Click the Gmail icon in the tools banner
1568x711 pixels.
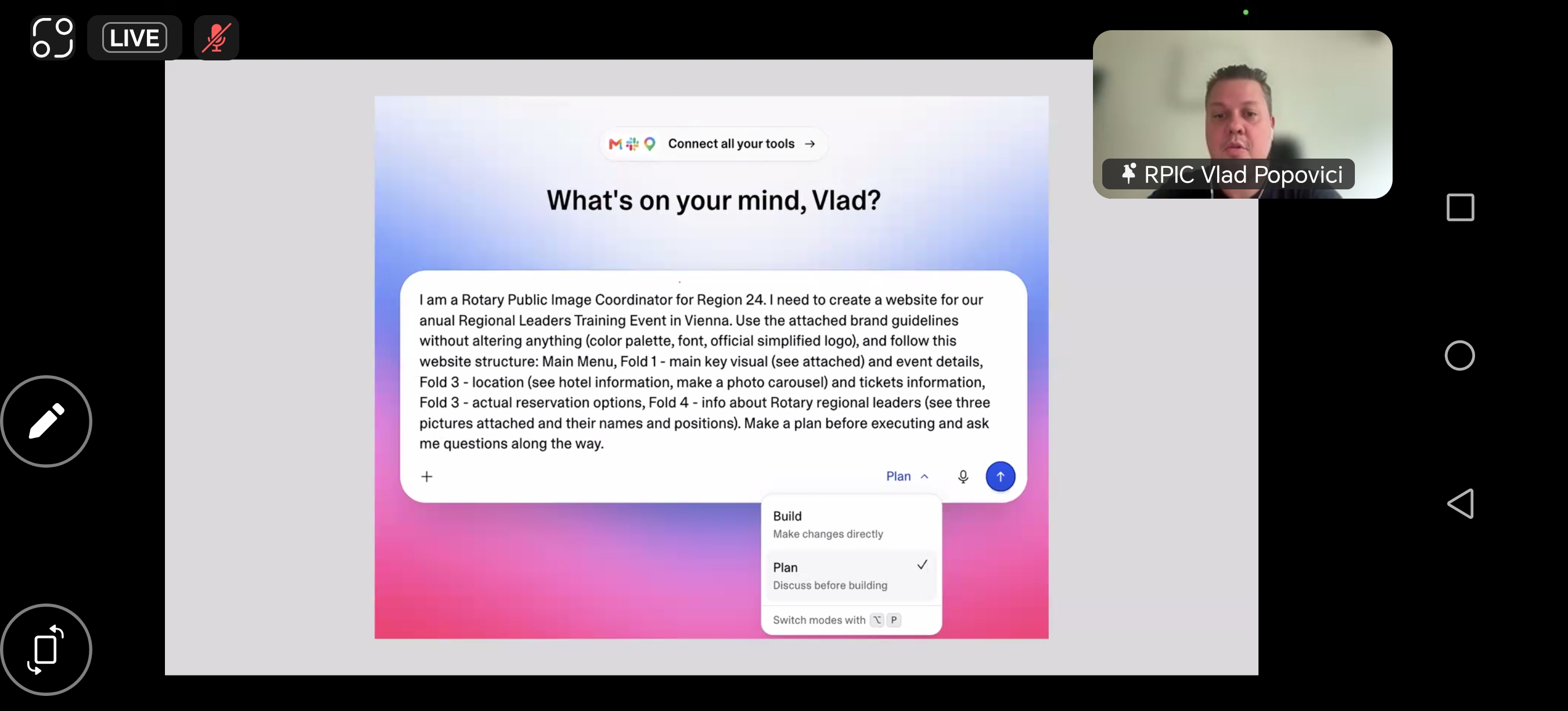click(x=616, y=143)
